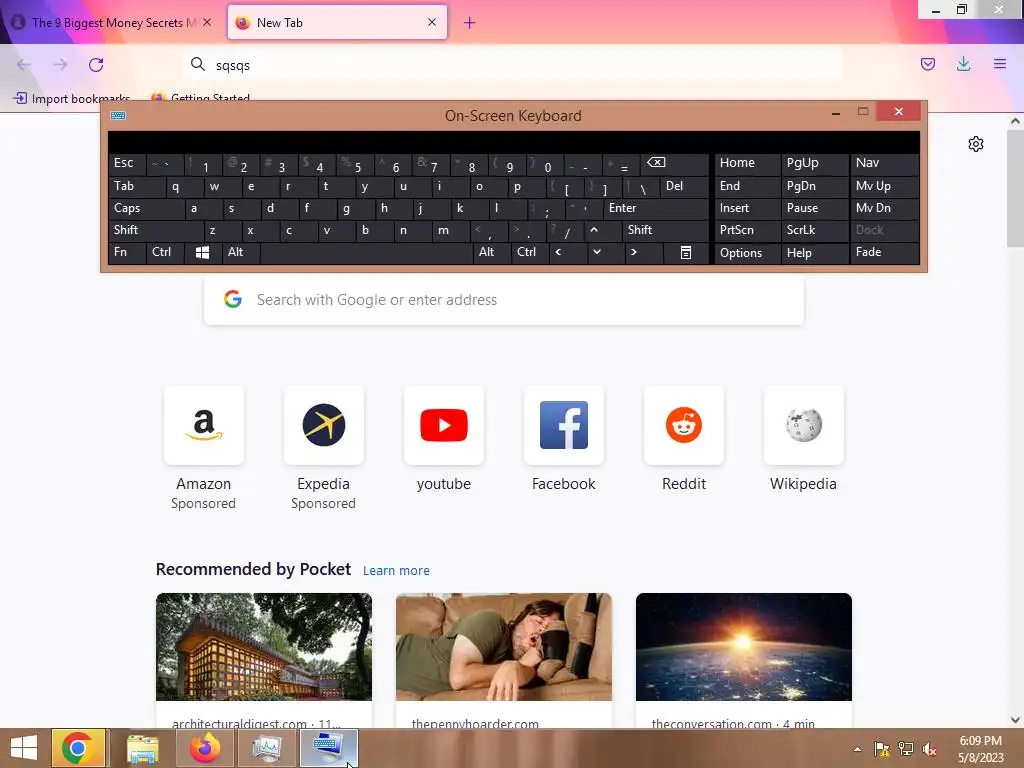Click the space bar on On-Screen Keyboard
Screen dimensions: 1024x768
[x=366, y=253]
